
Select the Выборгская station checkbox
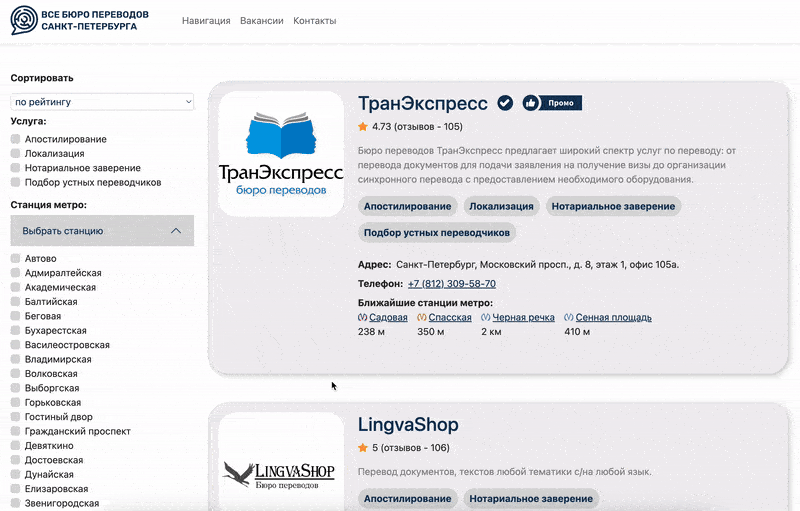15,388
